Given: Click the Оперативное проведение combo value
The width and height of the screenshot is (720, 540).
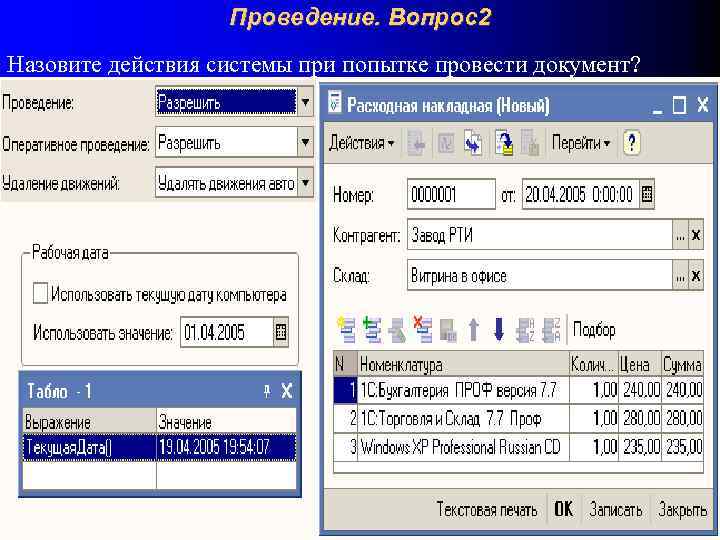Looking at the screenshot, I should [226, 142].
